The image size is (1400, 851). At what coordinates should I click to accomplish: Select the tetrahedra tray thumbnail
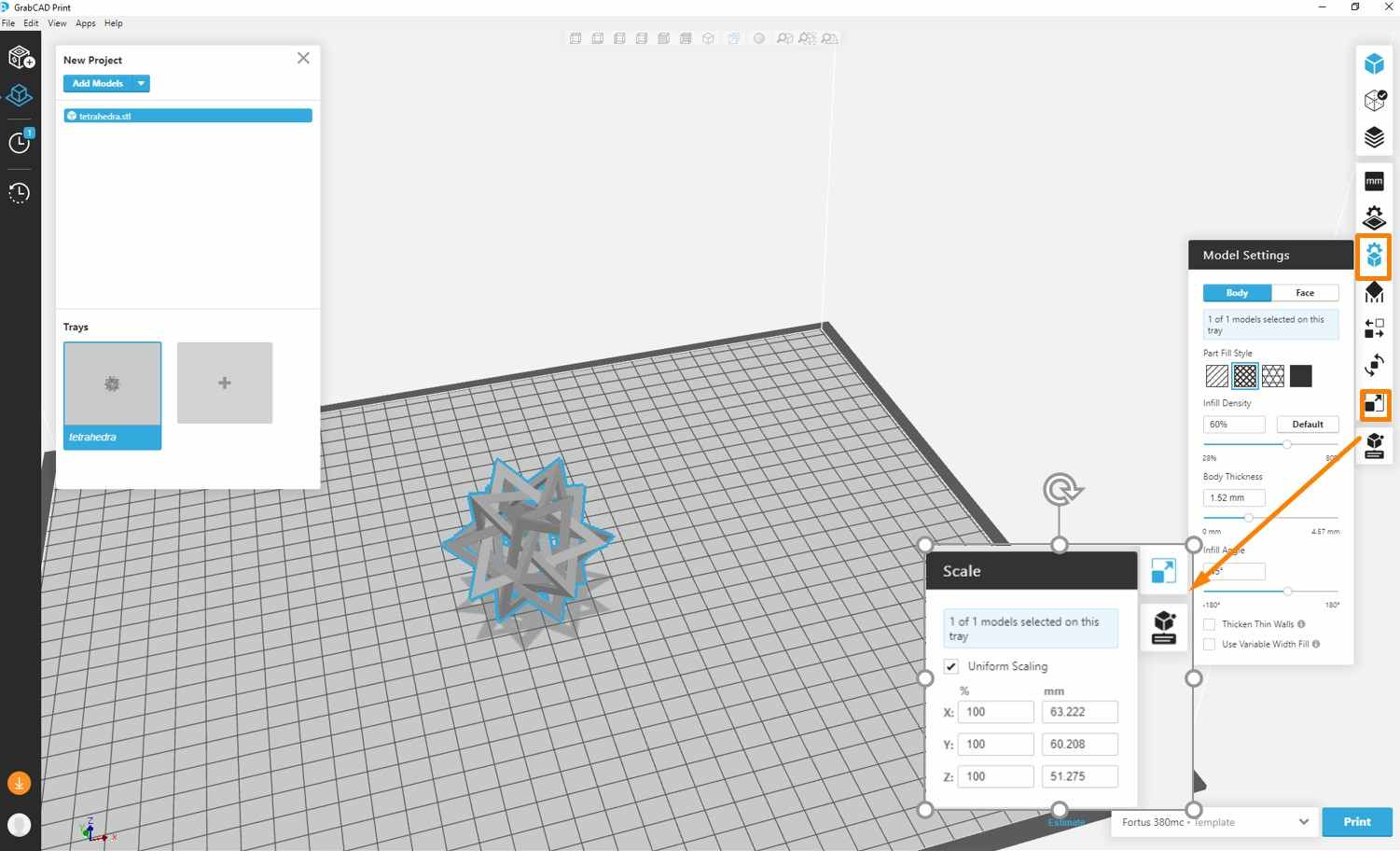[112, 396]
